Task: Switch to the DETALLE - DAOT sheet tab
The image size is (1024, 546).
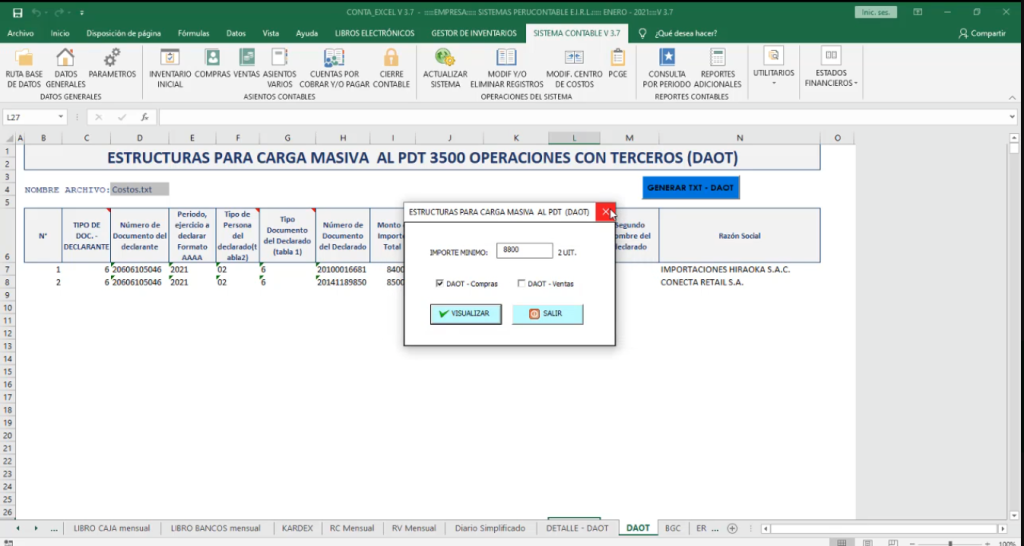Action: 577,528
